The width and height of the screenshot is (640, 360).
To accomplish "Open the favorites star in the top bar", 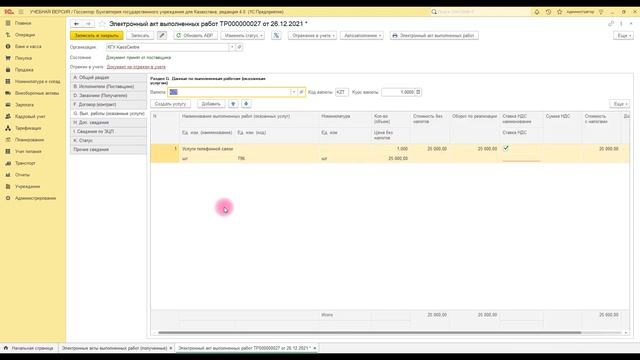I will pyautogui.click(x=560, y=12).
